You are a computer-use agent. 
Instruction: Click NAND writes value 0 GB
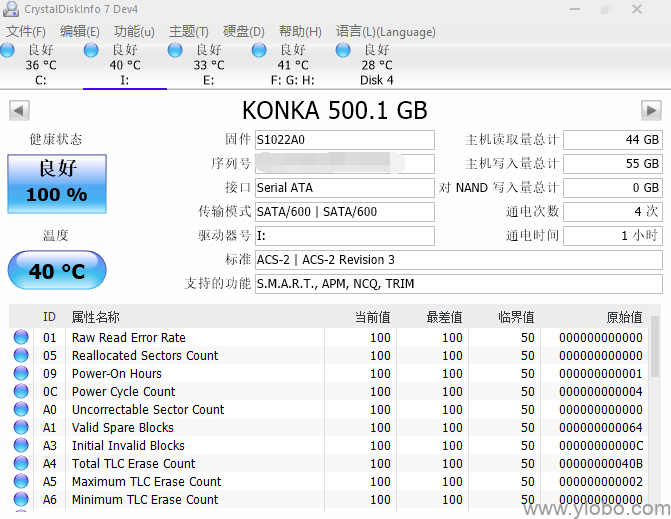click(613, 188)
